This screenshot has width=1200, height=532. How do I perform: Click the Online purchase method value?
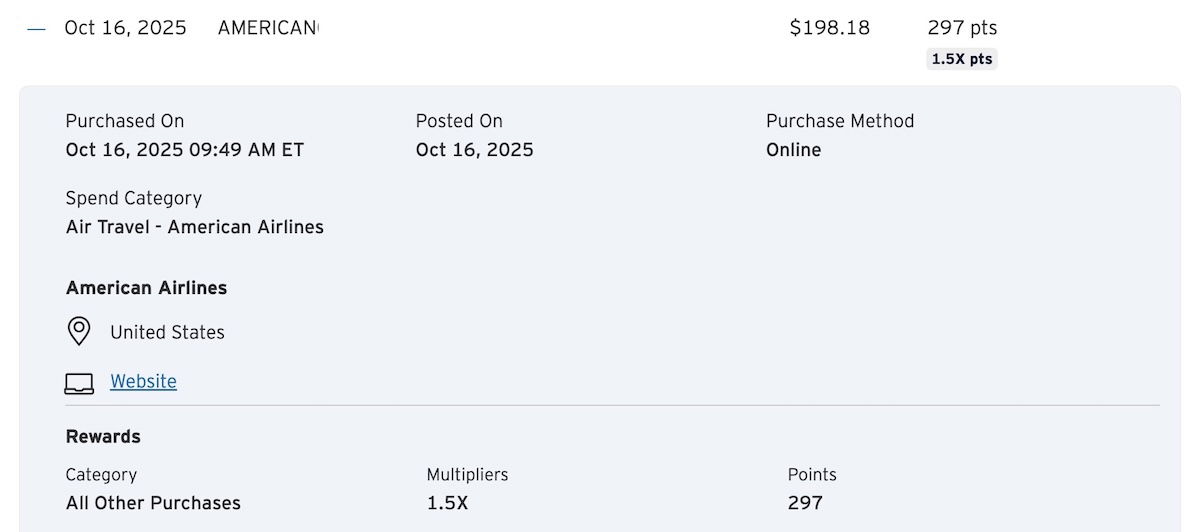tap(793, 150)
